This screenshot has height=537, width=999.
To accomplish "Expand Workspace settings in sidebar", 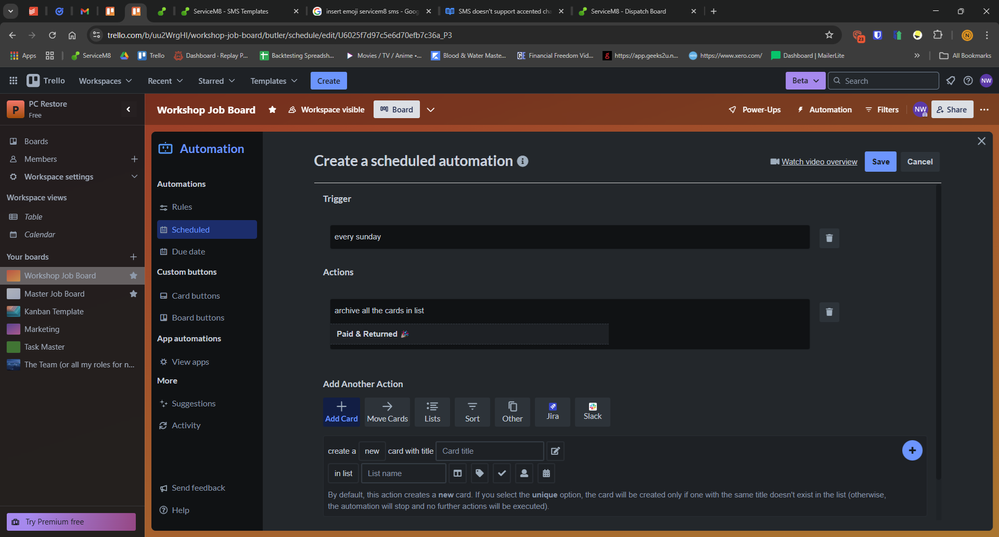I will coord(134,176).
